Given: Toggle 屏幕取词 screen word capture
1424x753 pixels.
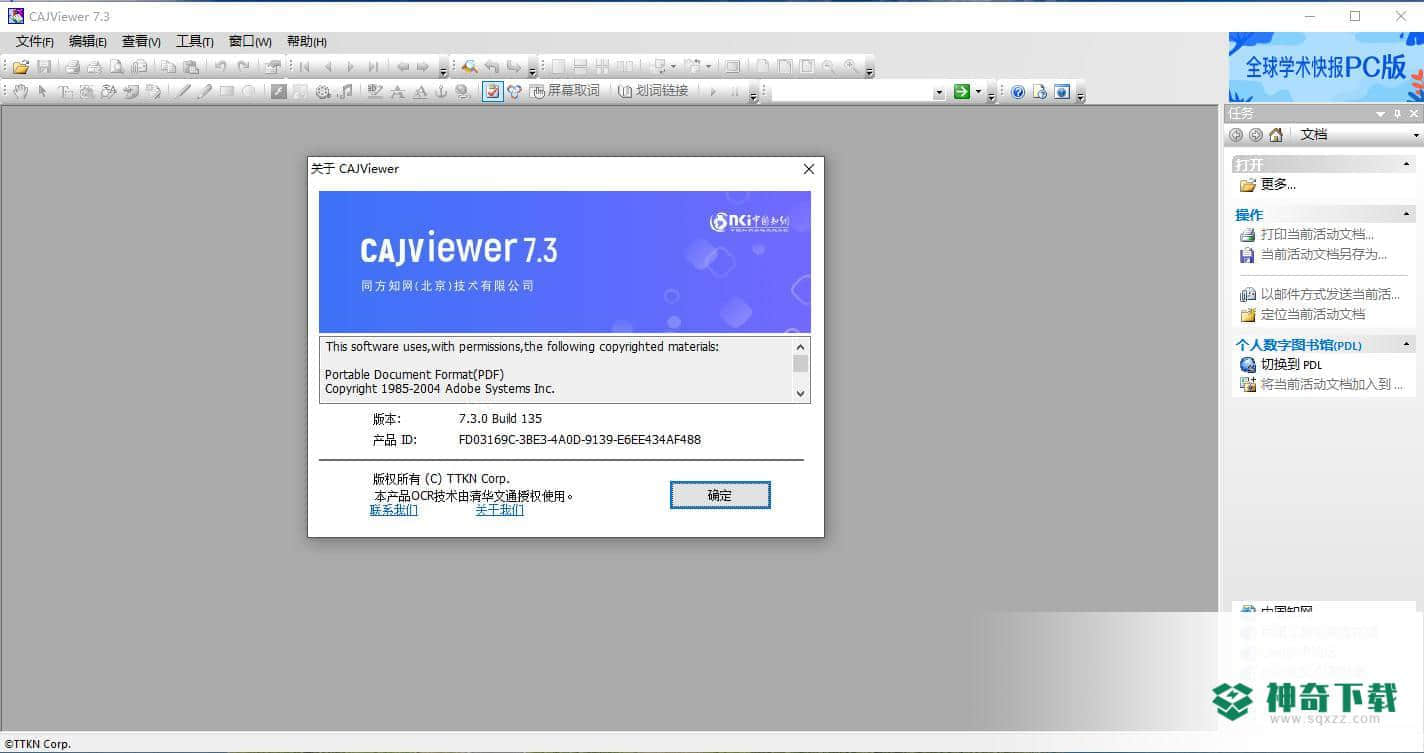Looking at the screenshot, I should coord(566,91).
